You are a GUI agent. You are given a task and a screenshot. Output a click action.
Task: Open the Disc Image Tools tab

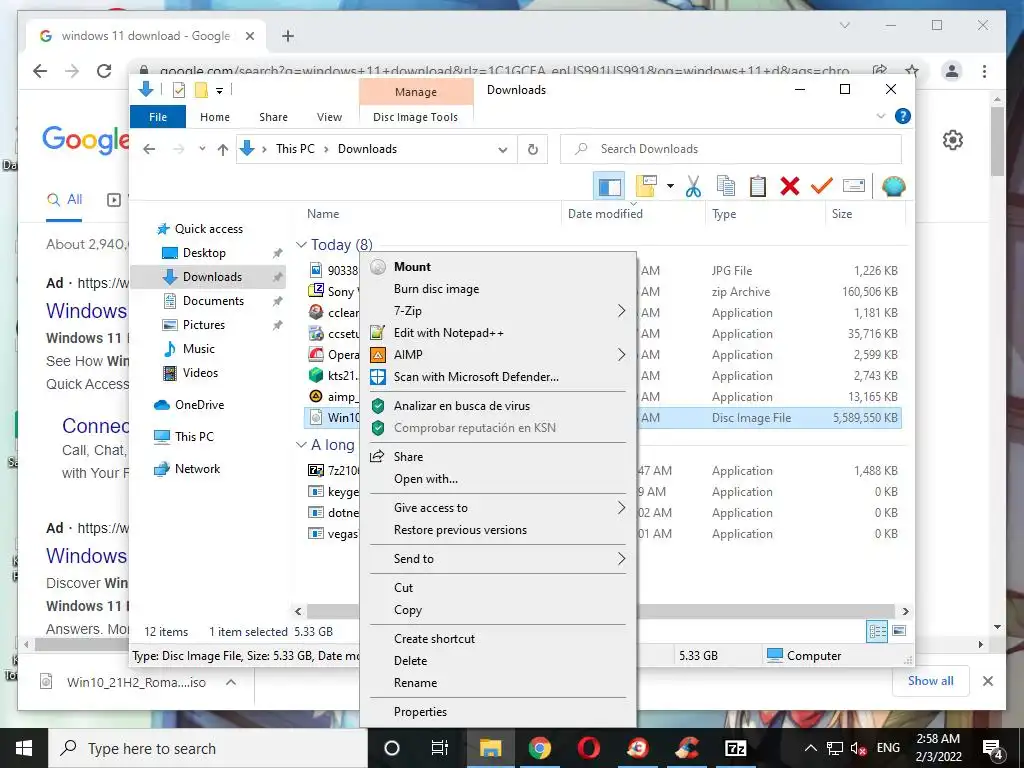(415, 117)
